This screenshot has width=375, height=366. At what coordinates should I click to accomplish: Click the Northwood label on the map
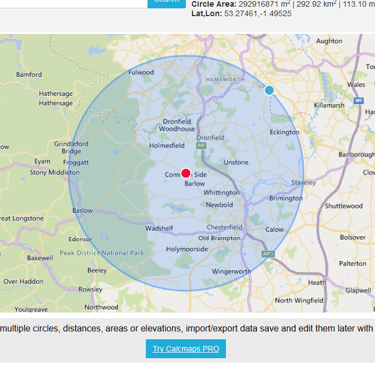(x=101, y=307)
